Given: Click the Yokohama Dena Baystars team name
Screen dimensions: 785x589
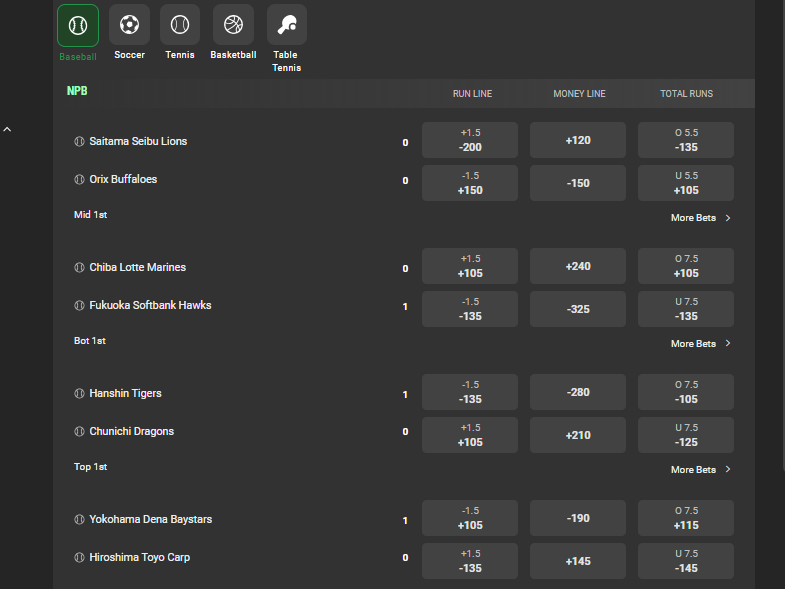Looking at the screenshot, I should 151,519.
